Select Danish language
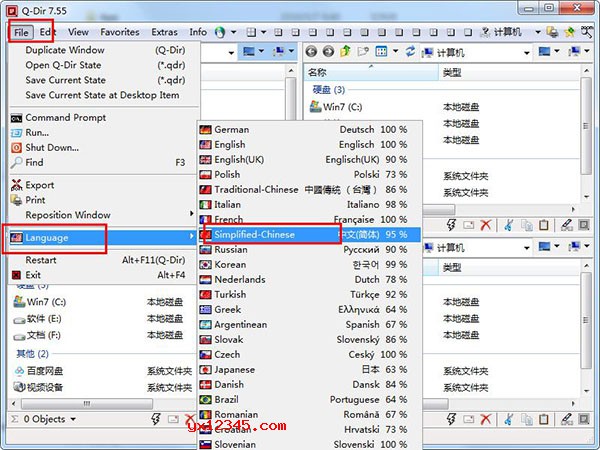The image size is (600, 450). tap(309, 385)
